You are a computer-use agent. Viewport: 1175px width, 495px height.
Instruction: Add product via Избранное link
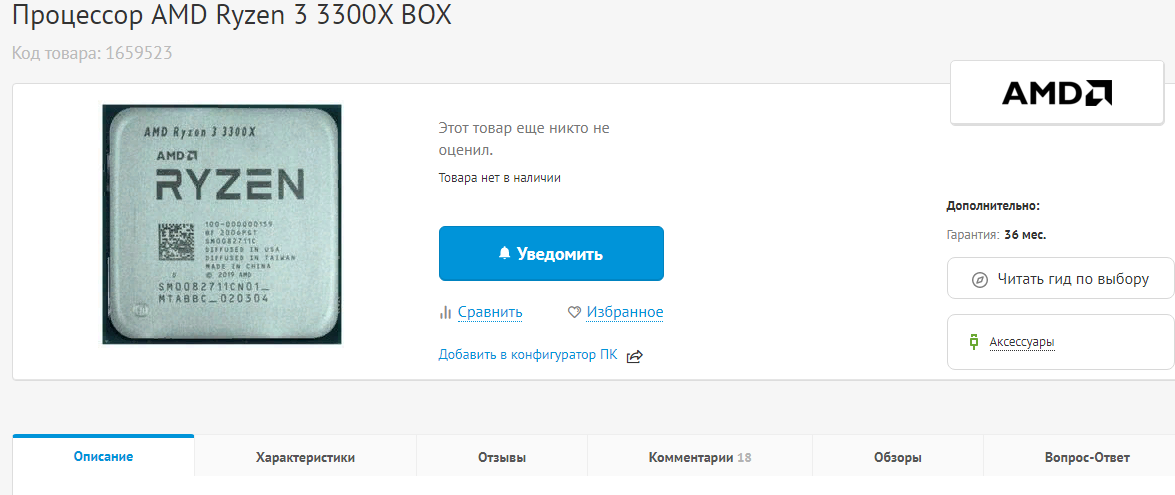click(625, 312)
